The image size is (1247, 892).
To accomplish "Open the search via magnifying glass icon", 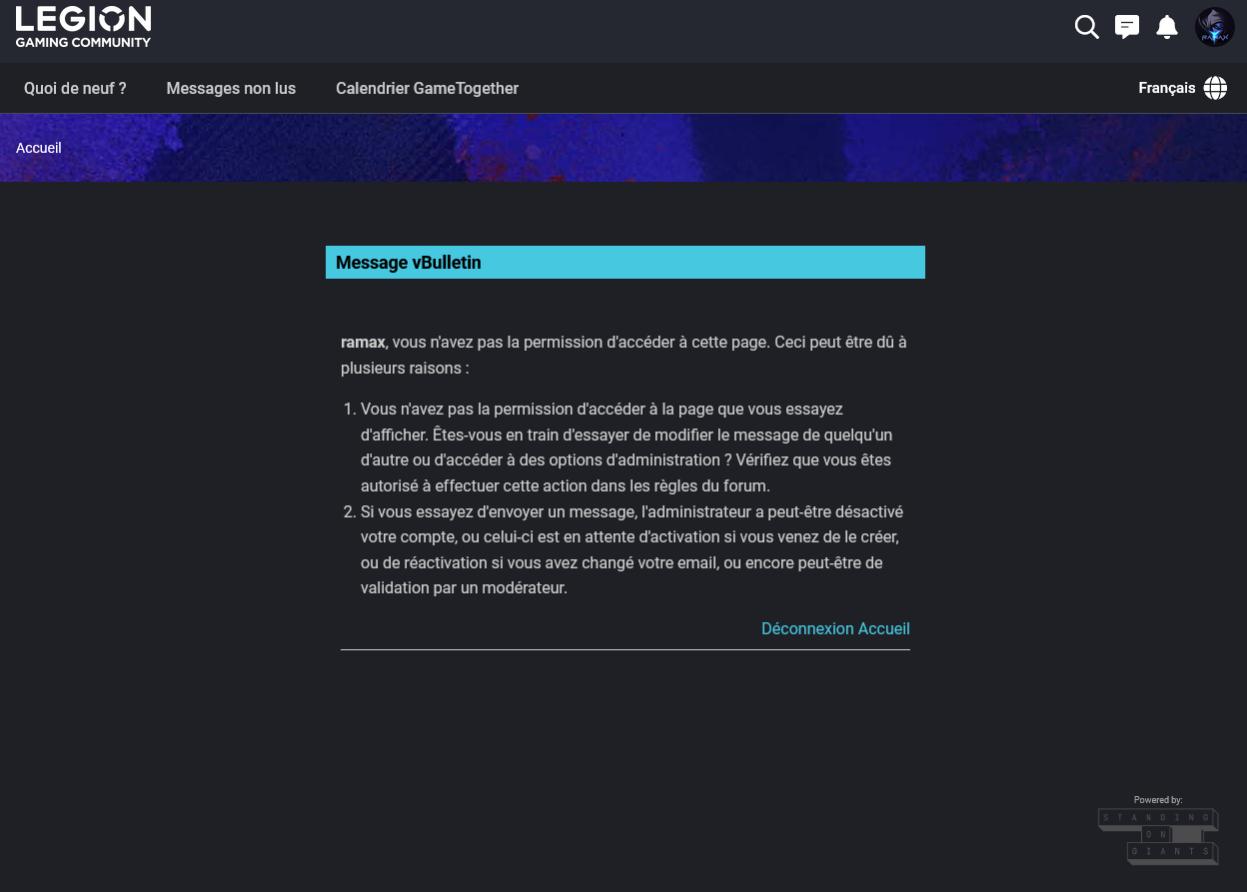I will point(1087,27).
